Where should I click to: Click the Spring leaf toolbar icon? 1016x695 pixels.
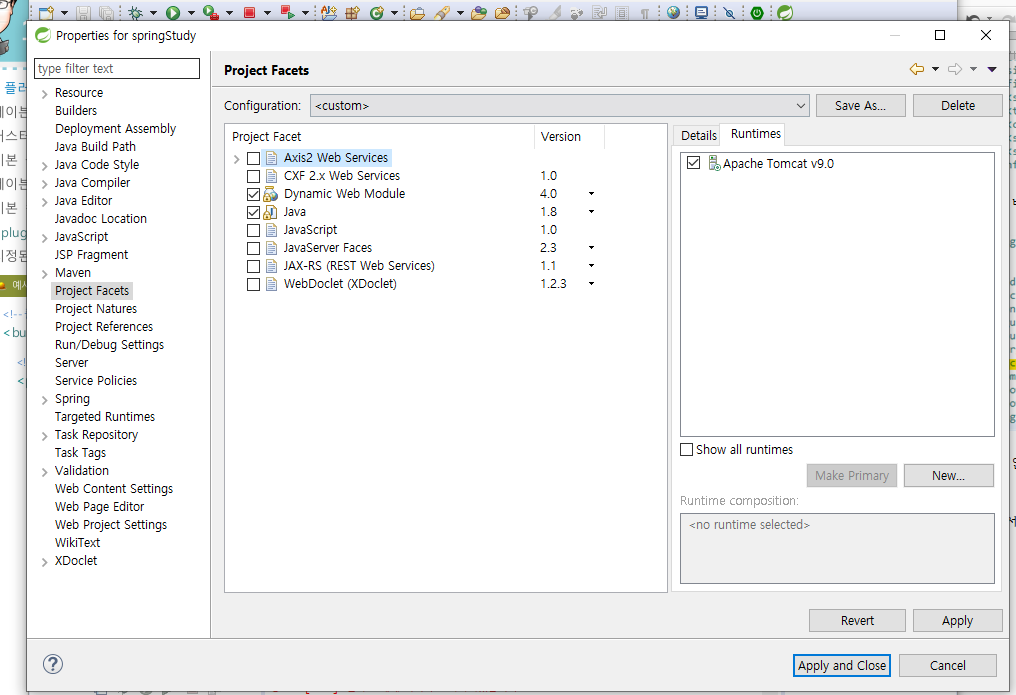(785, 12)
